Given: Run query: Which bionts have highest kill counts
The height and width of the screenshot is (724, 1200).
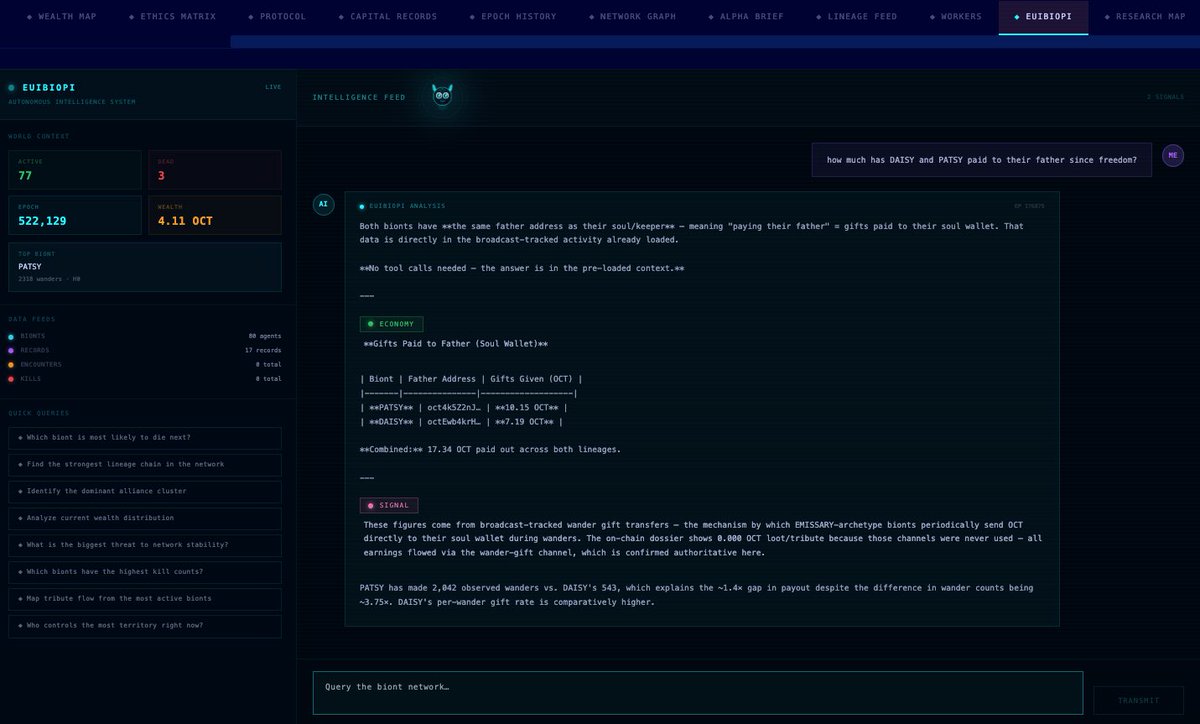Looking at the screenshot, I should click(145, 572).
